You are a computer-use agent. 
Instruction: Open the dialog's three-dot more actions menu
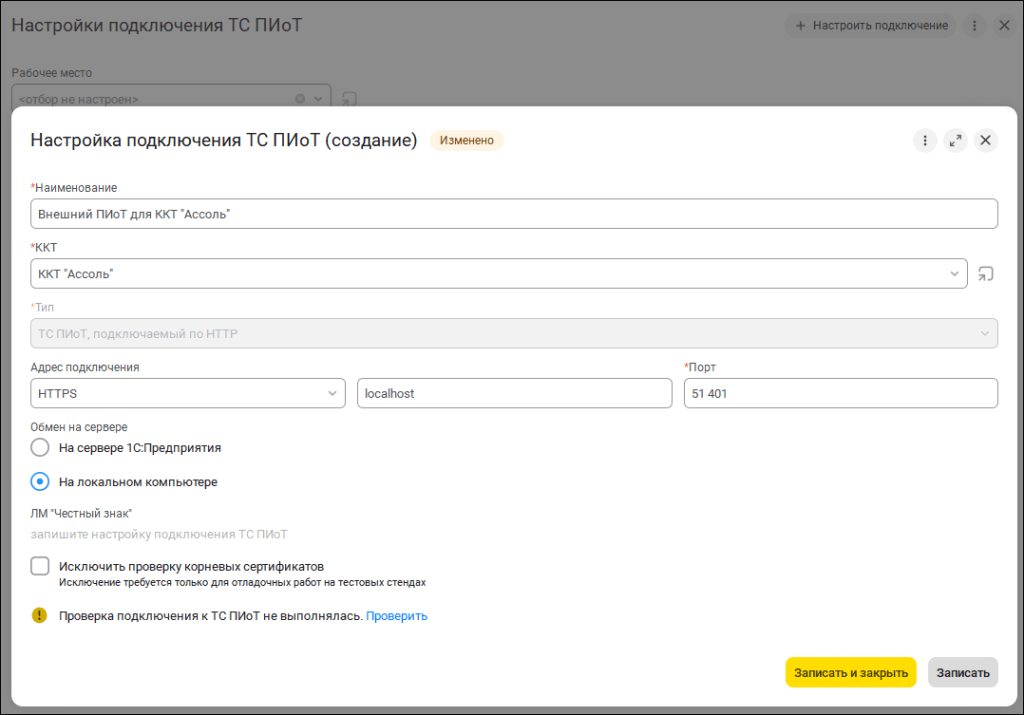[925, 141]
